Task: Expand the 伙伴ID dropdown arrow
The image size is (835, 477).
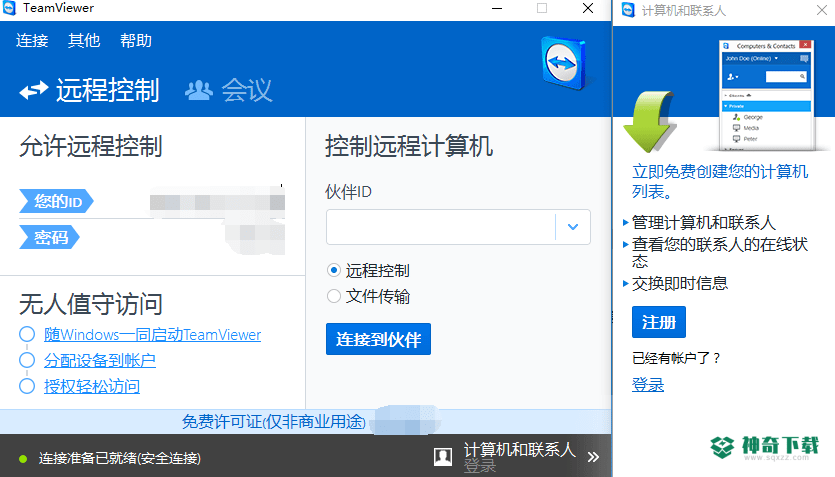Action: coord(573,227)
